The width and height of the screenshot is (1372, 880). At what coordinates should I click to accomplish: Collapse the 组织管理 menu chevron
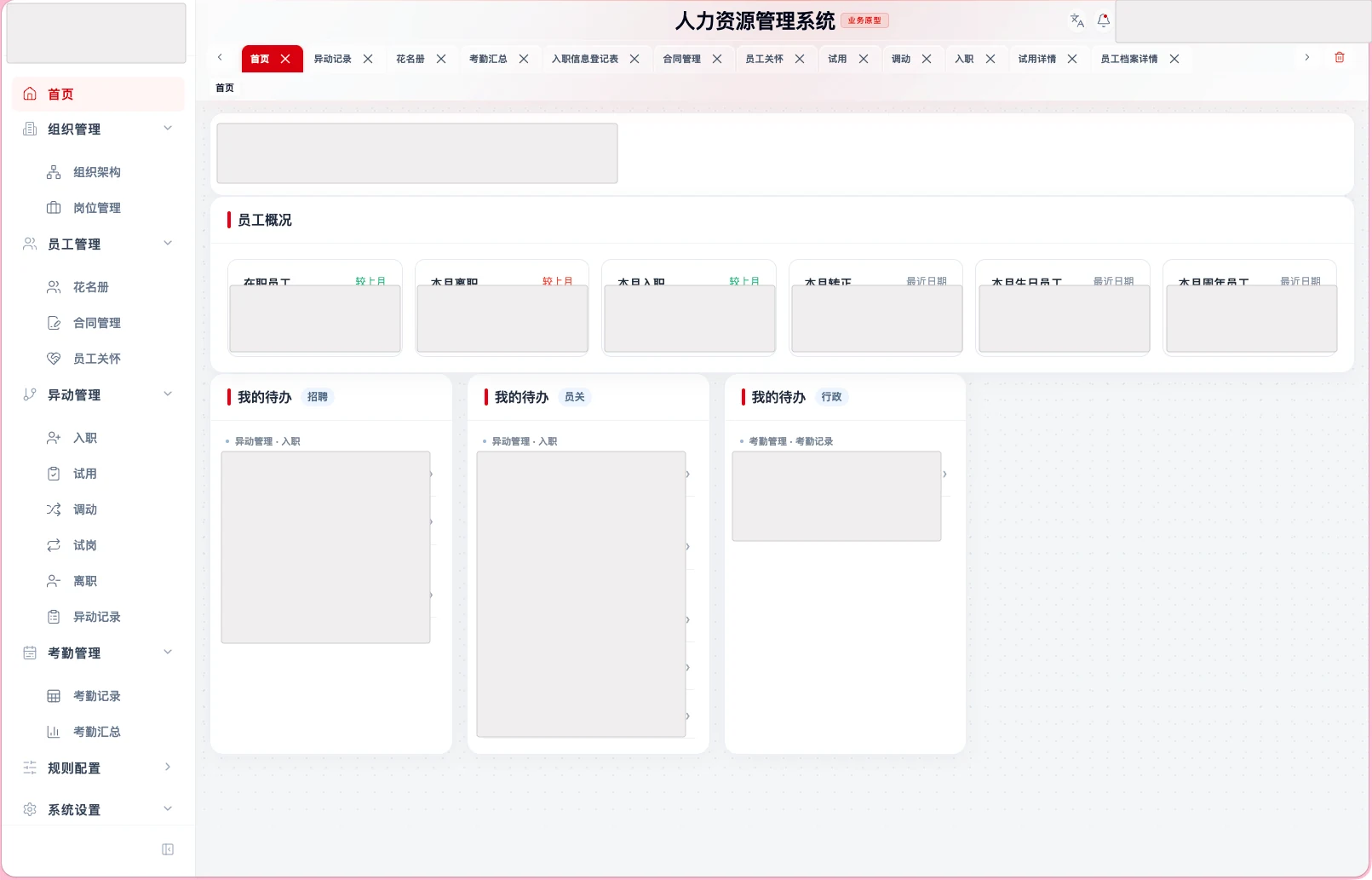tap(168, 129)
